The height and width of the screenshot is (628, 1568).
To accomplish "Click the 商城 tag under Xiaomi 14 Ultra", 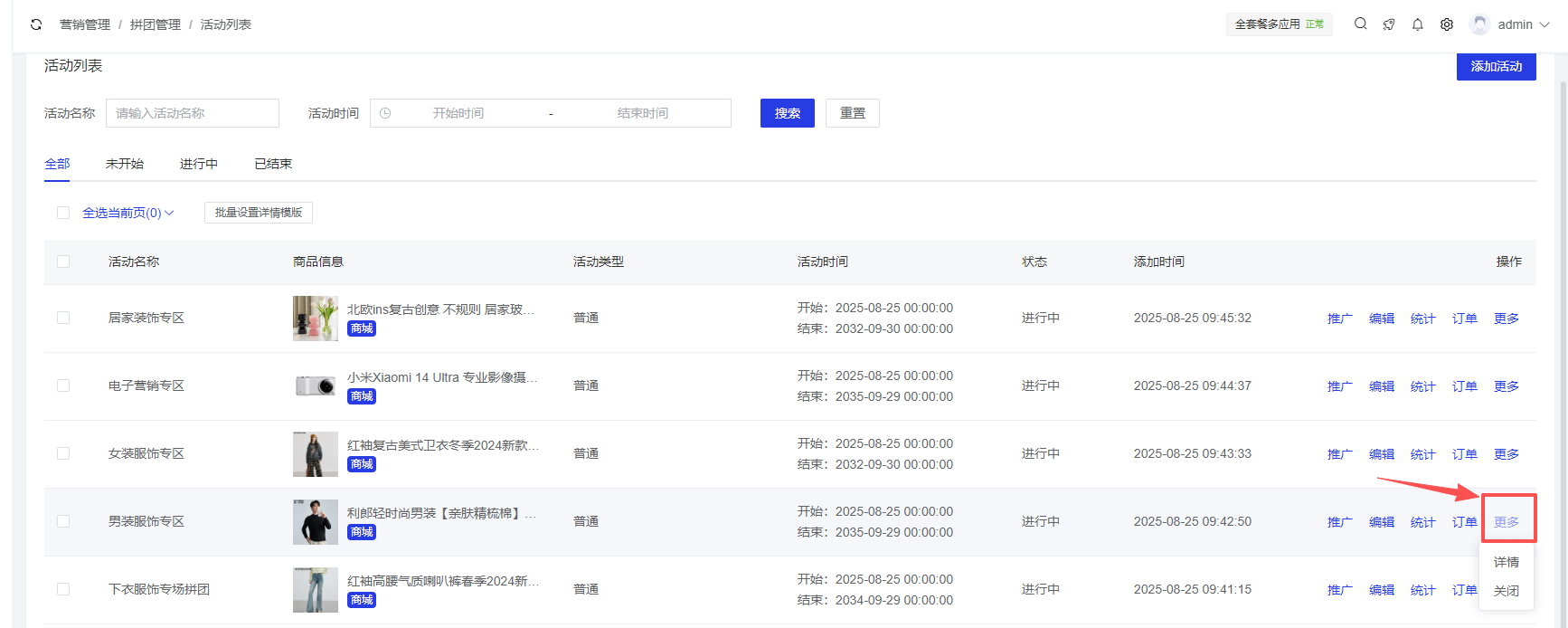I will pos(362,396).
